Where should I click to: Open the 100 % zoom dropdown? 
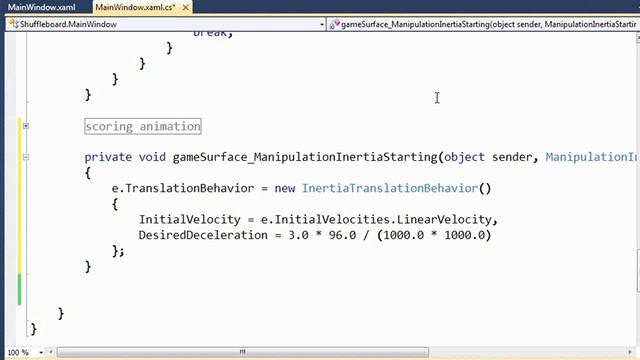(41, 352)
